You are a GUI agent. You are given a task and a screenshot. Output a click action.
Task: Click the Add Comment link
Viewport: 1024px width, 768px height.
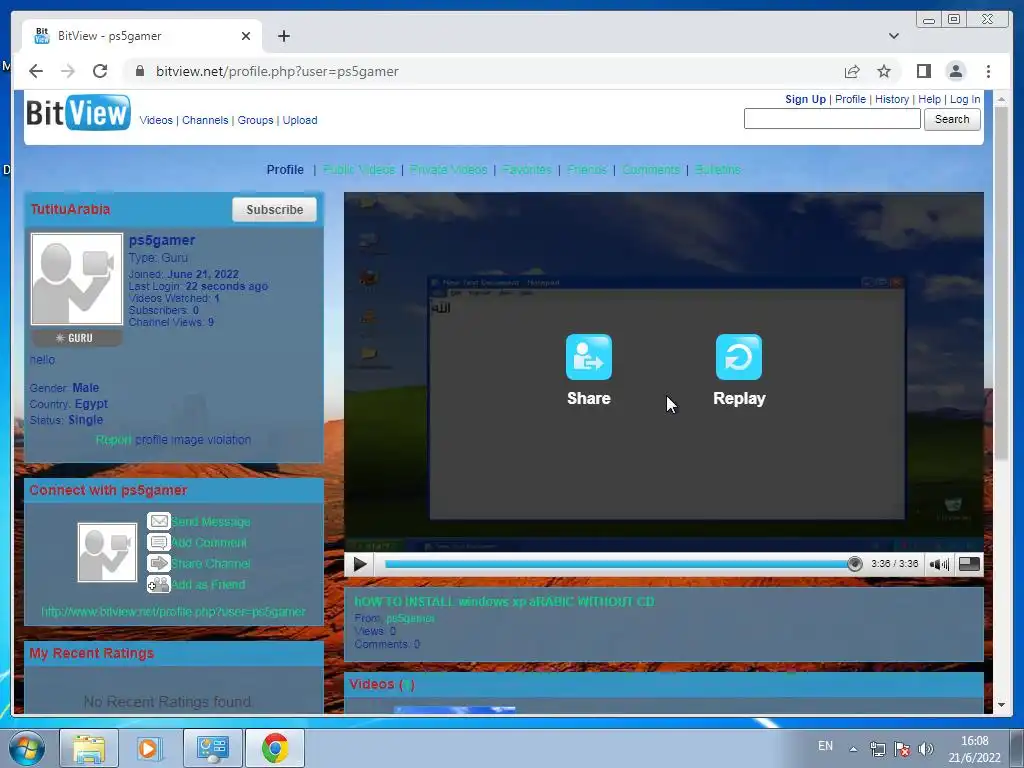point(209,543)
